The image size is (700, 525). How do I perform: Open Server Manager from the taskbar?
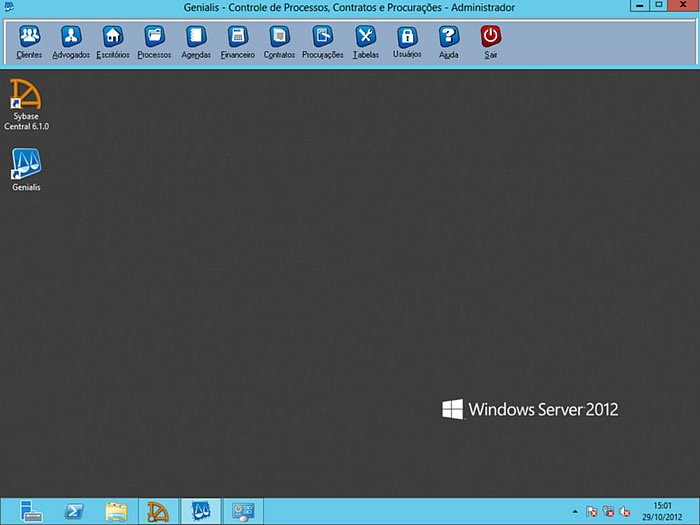click(x=31, y=511)
